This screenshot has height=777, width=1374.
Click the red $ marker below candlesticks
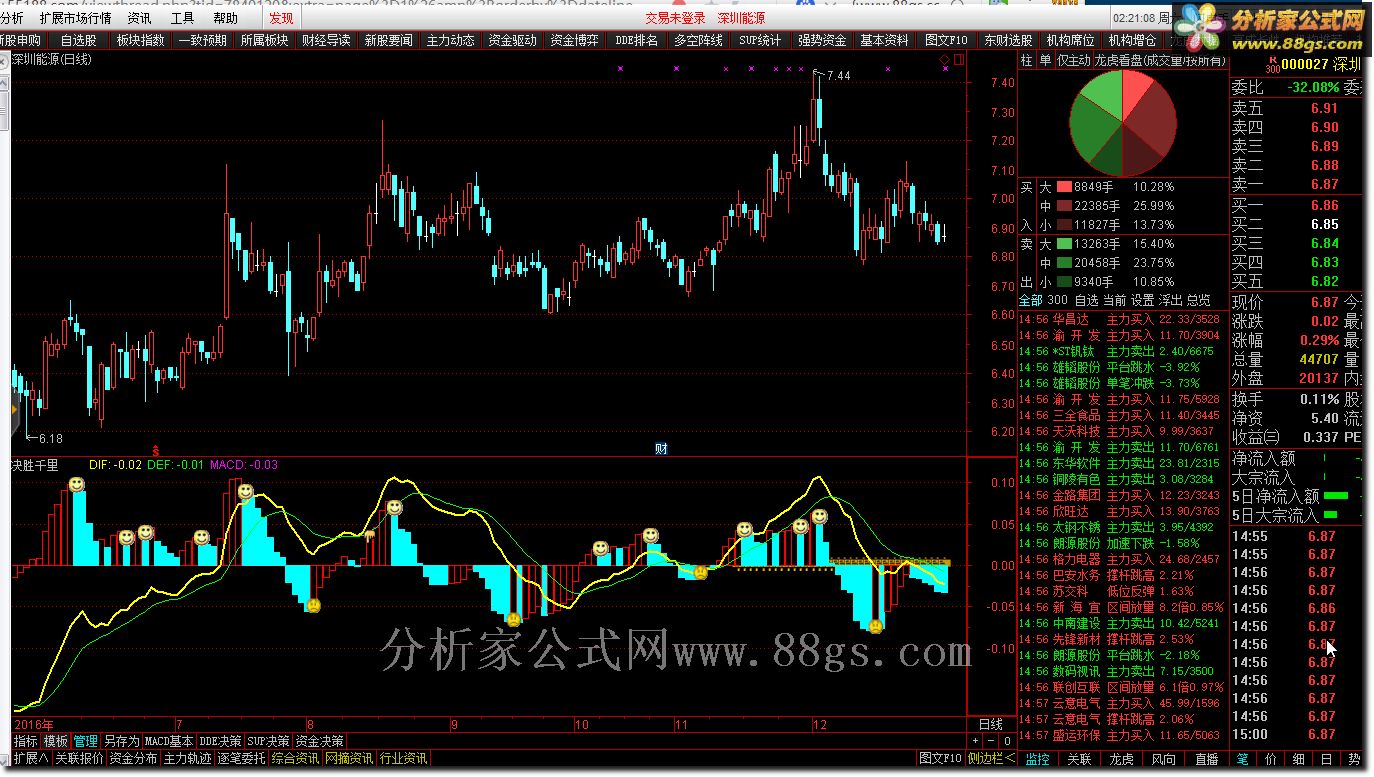155,449
